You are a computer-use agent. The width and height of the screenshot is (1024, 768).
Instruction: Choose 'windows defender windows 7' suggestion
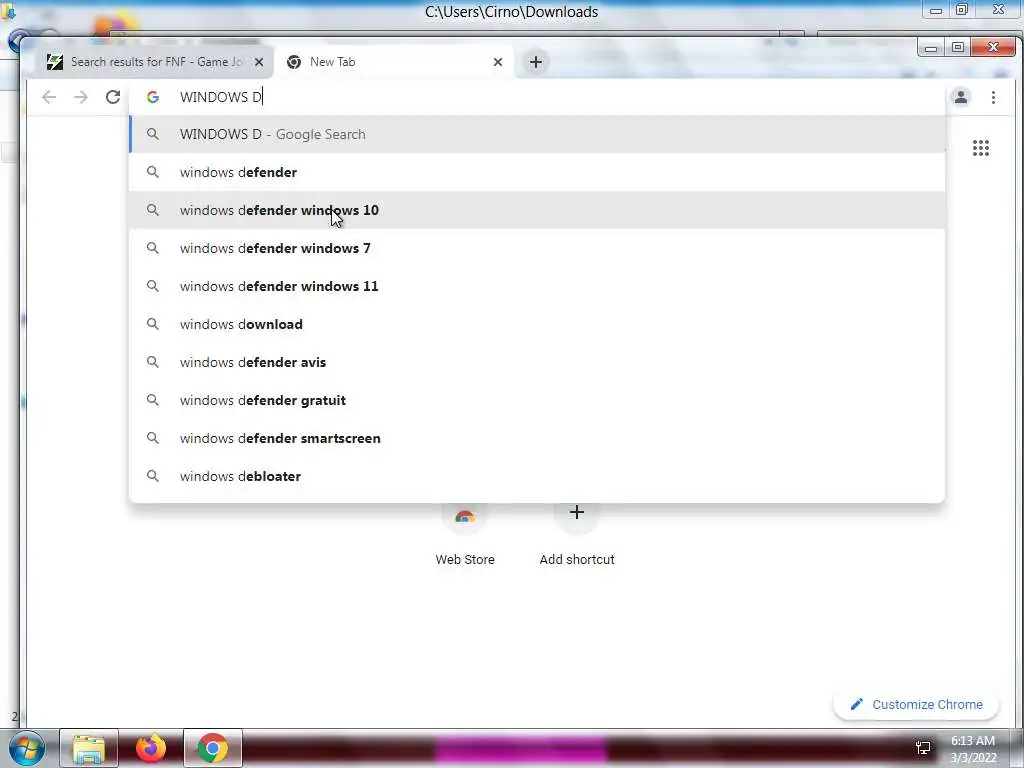click(x=537, y=248)
